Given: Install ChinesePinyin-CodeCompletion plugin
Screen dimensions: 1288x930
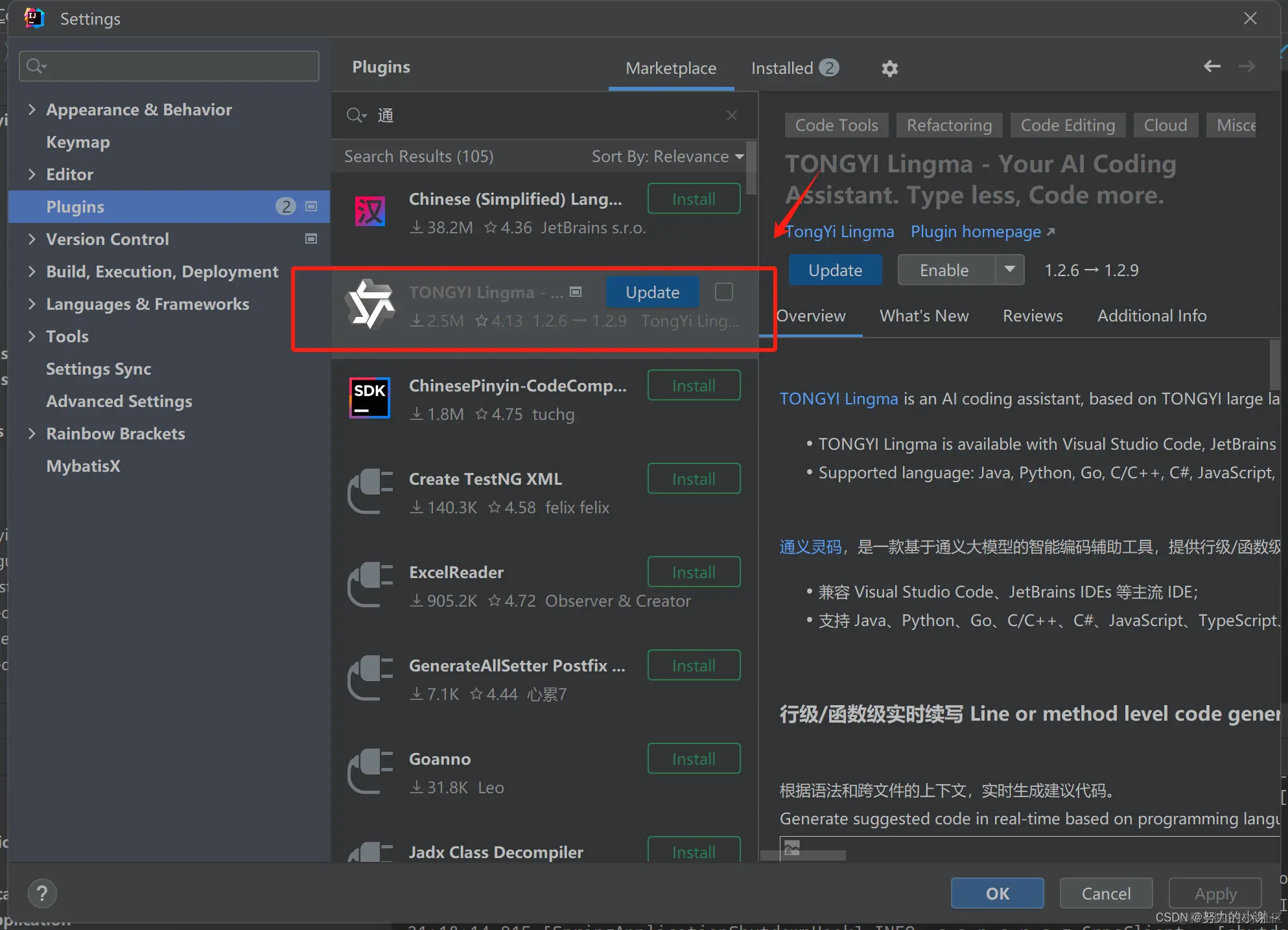Looking at the screenshot, I should pos(694,385).
